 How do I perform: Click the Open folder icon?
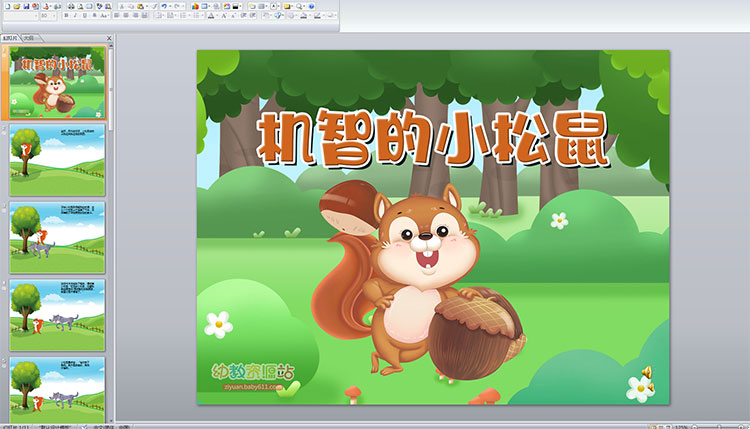[x=16, y=5]
